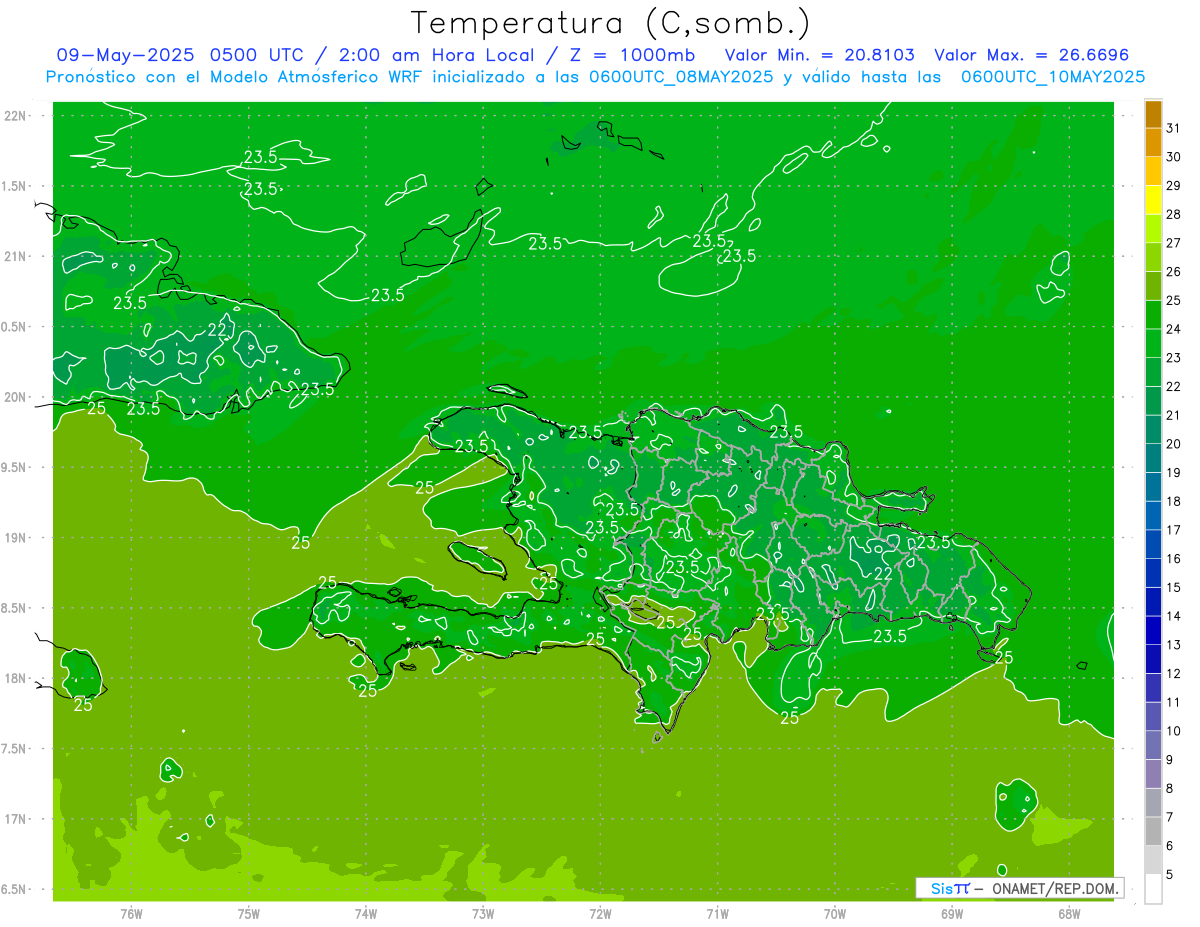Click the 21N latitude axis label
The height and width of the screenshot is (927, 1200).
coord(16,256)
